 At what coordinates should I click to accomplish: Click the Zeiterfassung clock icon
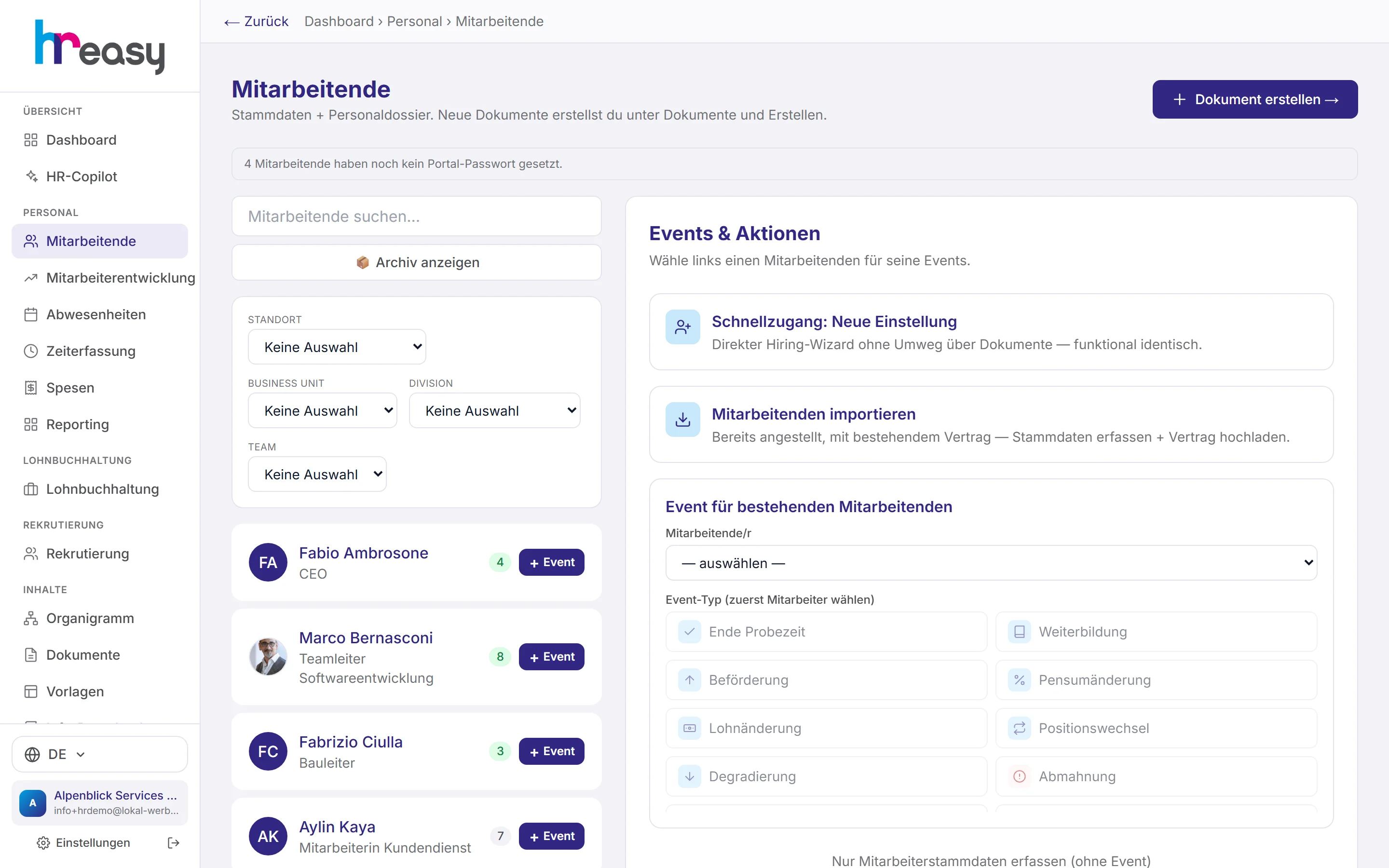coord(31,352)
